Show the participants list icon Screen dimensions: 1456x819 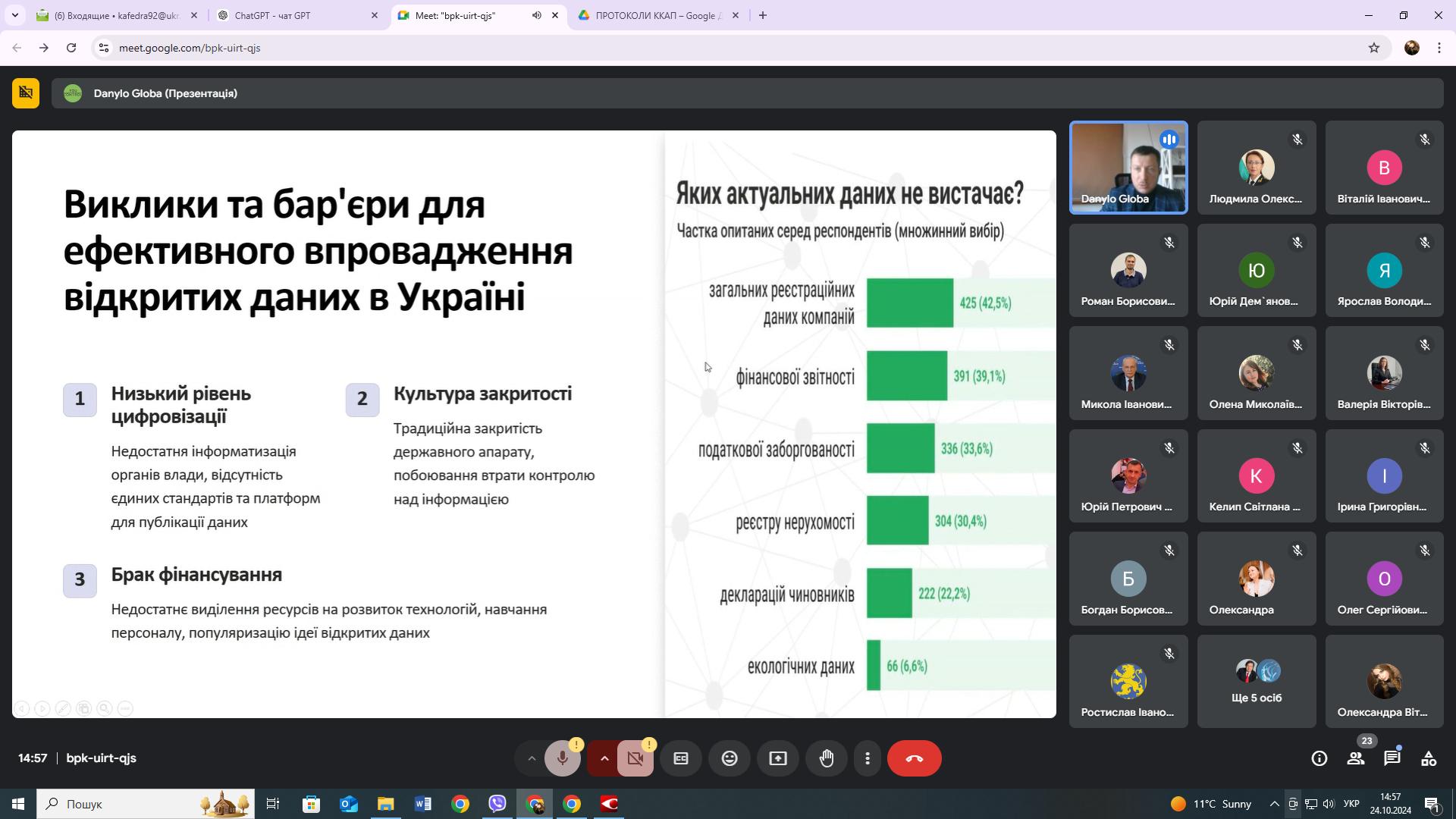click(1355, 758)
